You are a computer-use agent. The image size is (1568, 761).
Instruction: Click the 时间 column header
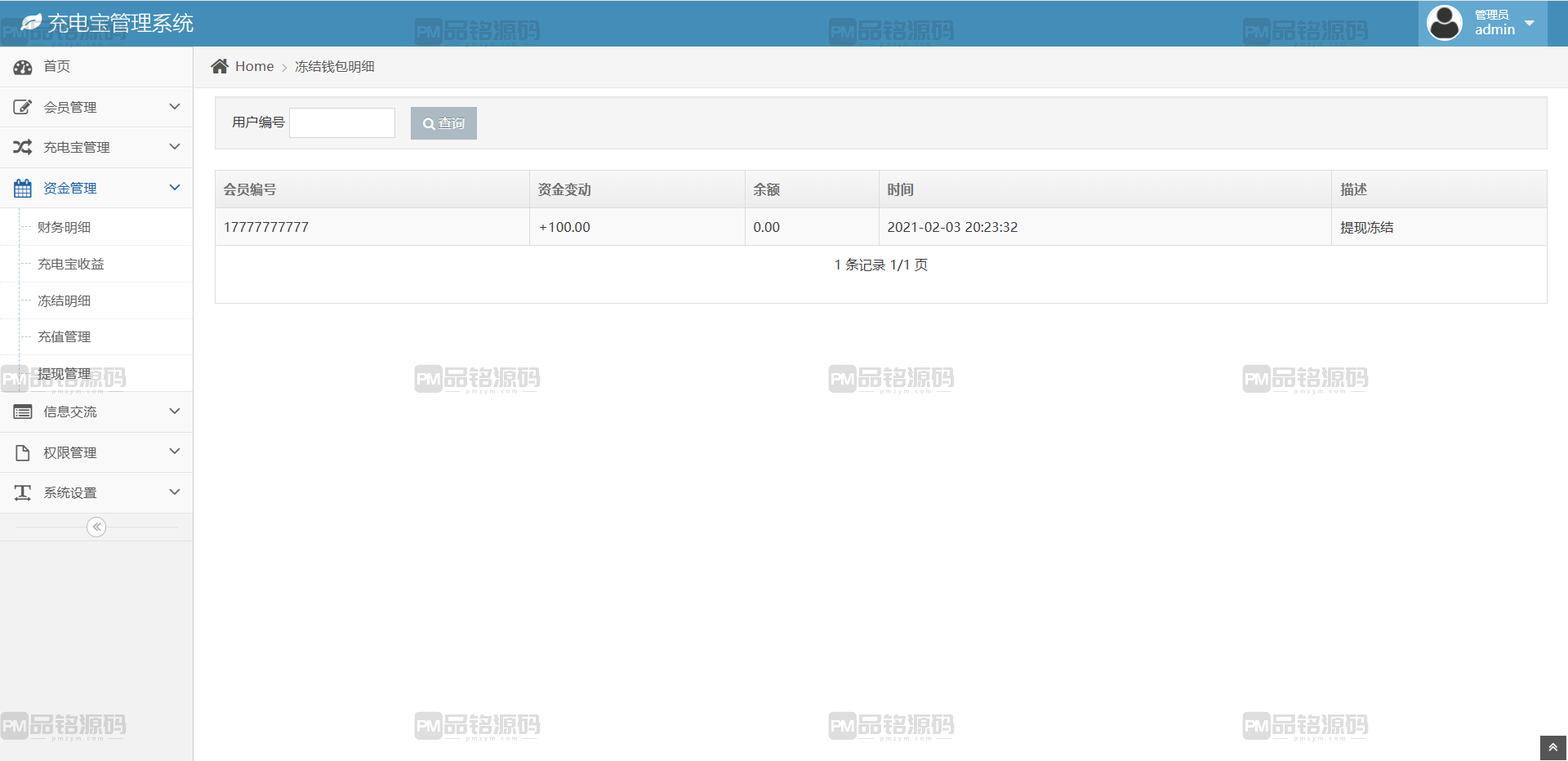[x=1105, y=189]
